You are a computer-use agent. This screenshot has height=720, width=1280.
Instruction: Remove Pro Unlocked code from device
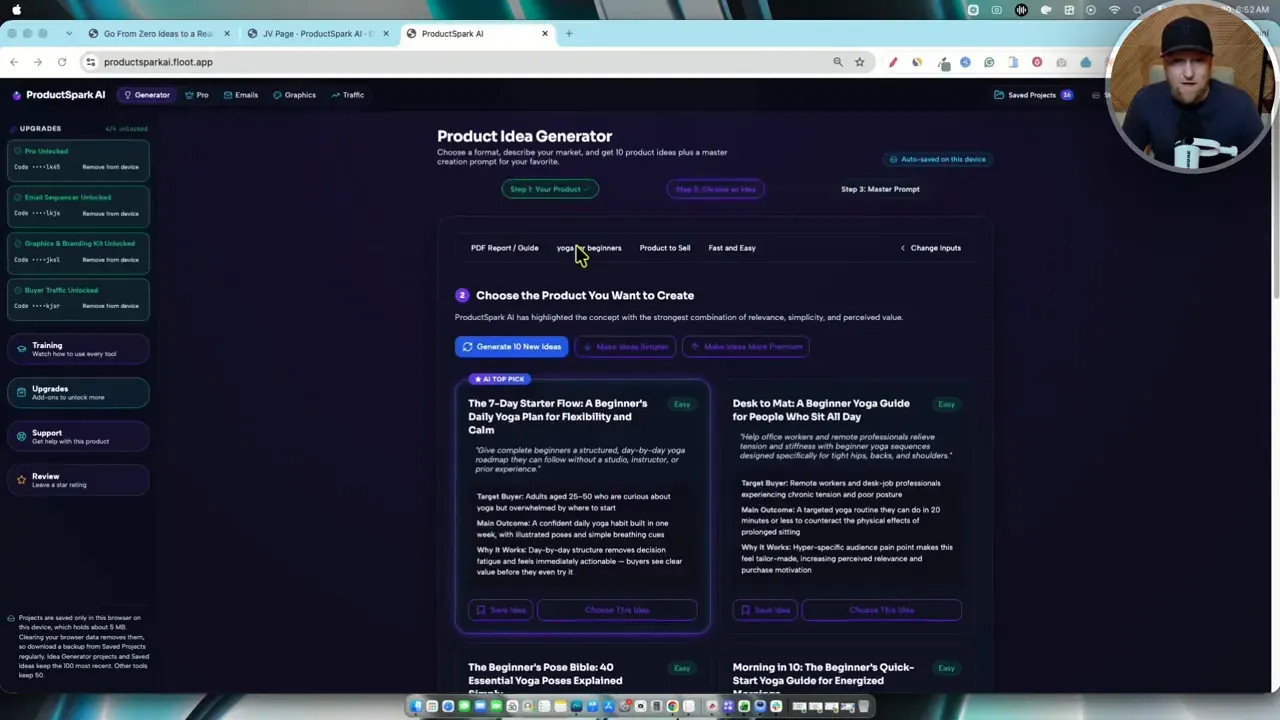pyautogui.click(x=110, y=167)
